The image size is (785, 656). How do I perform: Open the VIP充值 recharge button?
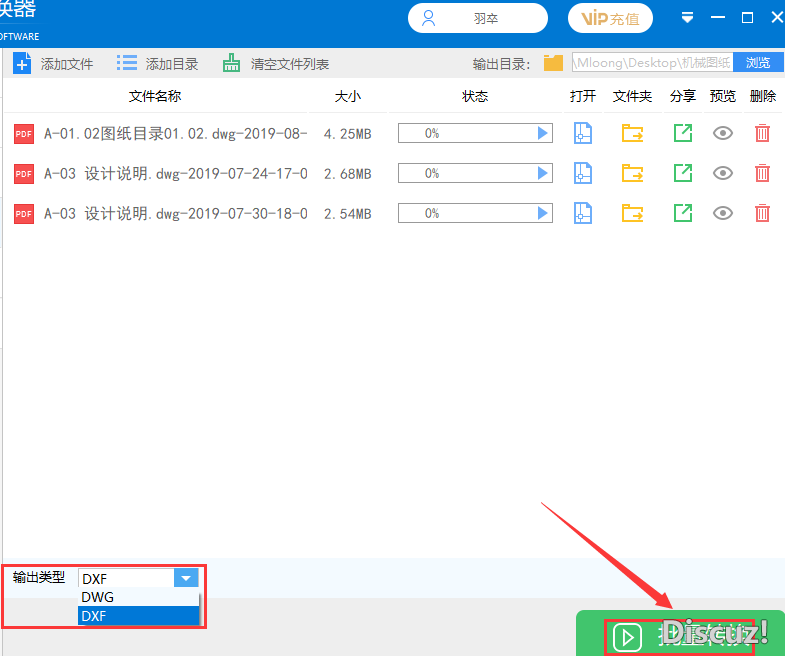(x=610, y=18)
